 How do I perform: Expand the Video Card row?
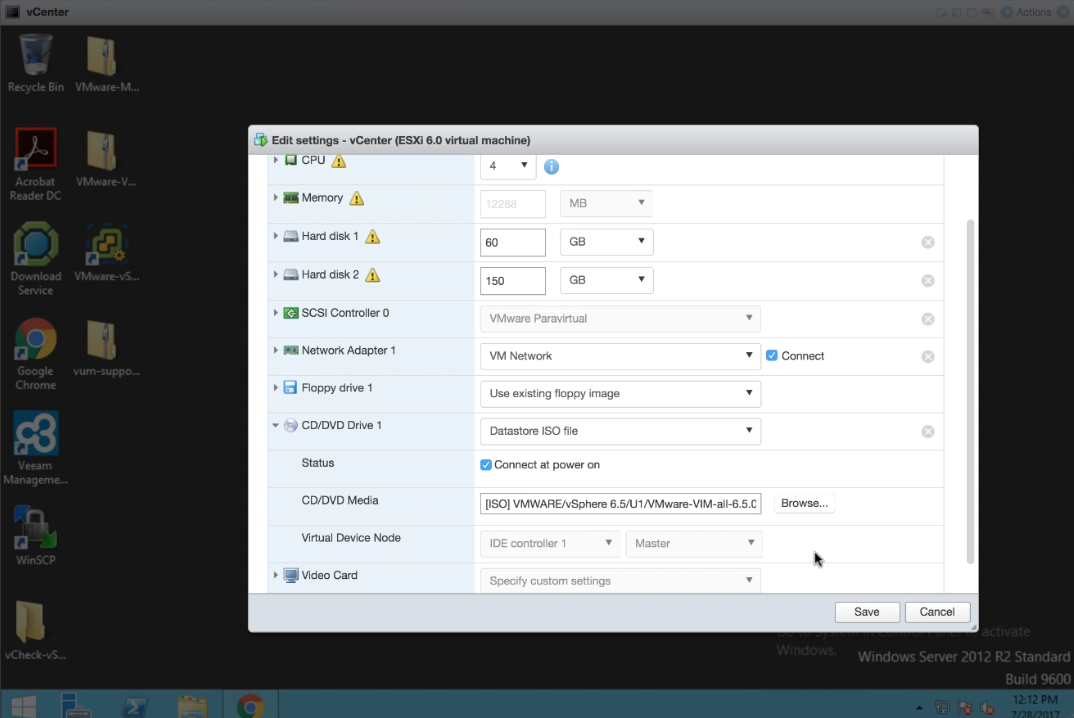point(275,575)
